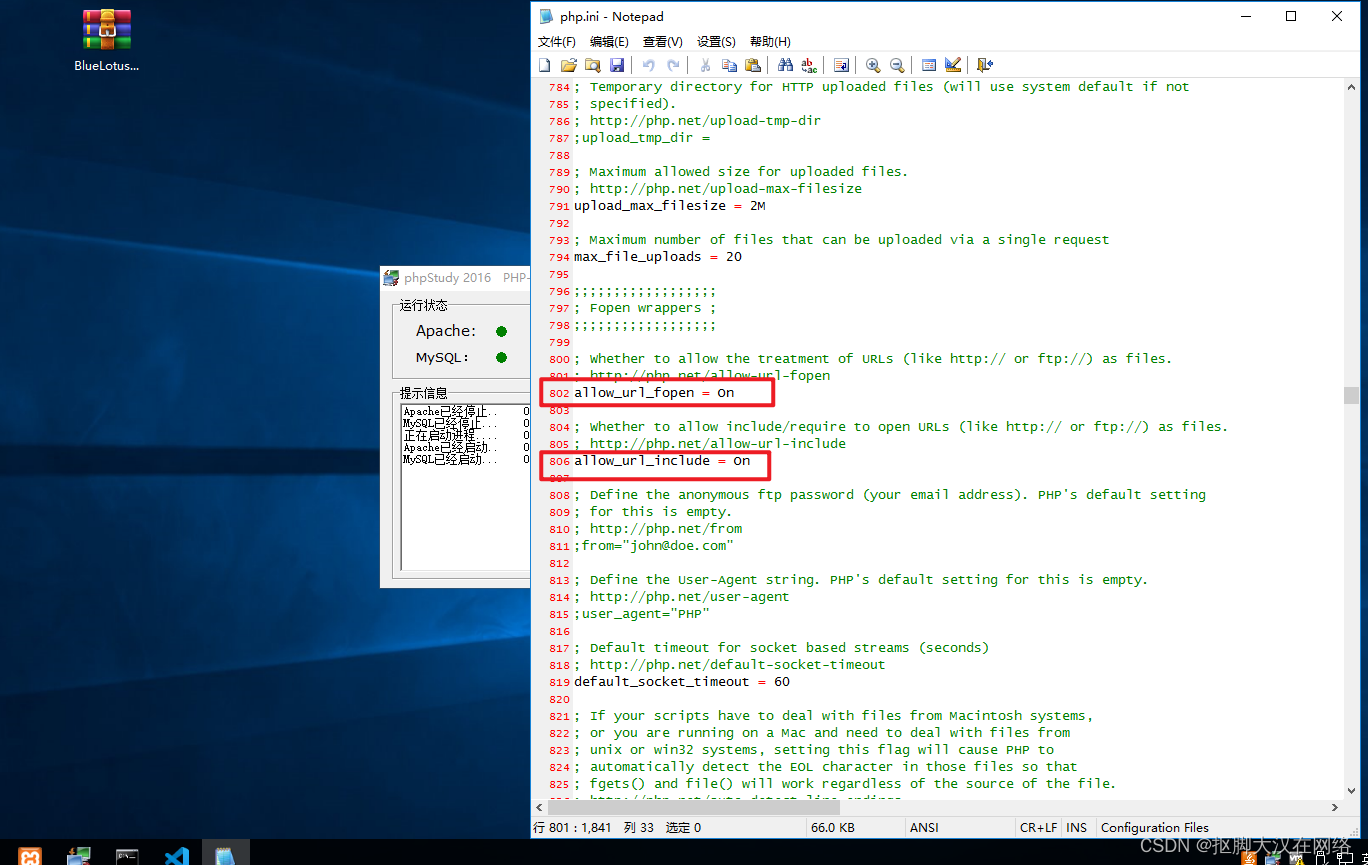
Task: Click the Cut scissors icon
Action: 705,65
